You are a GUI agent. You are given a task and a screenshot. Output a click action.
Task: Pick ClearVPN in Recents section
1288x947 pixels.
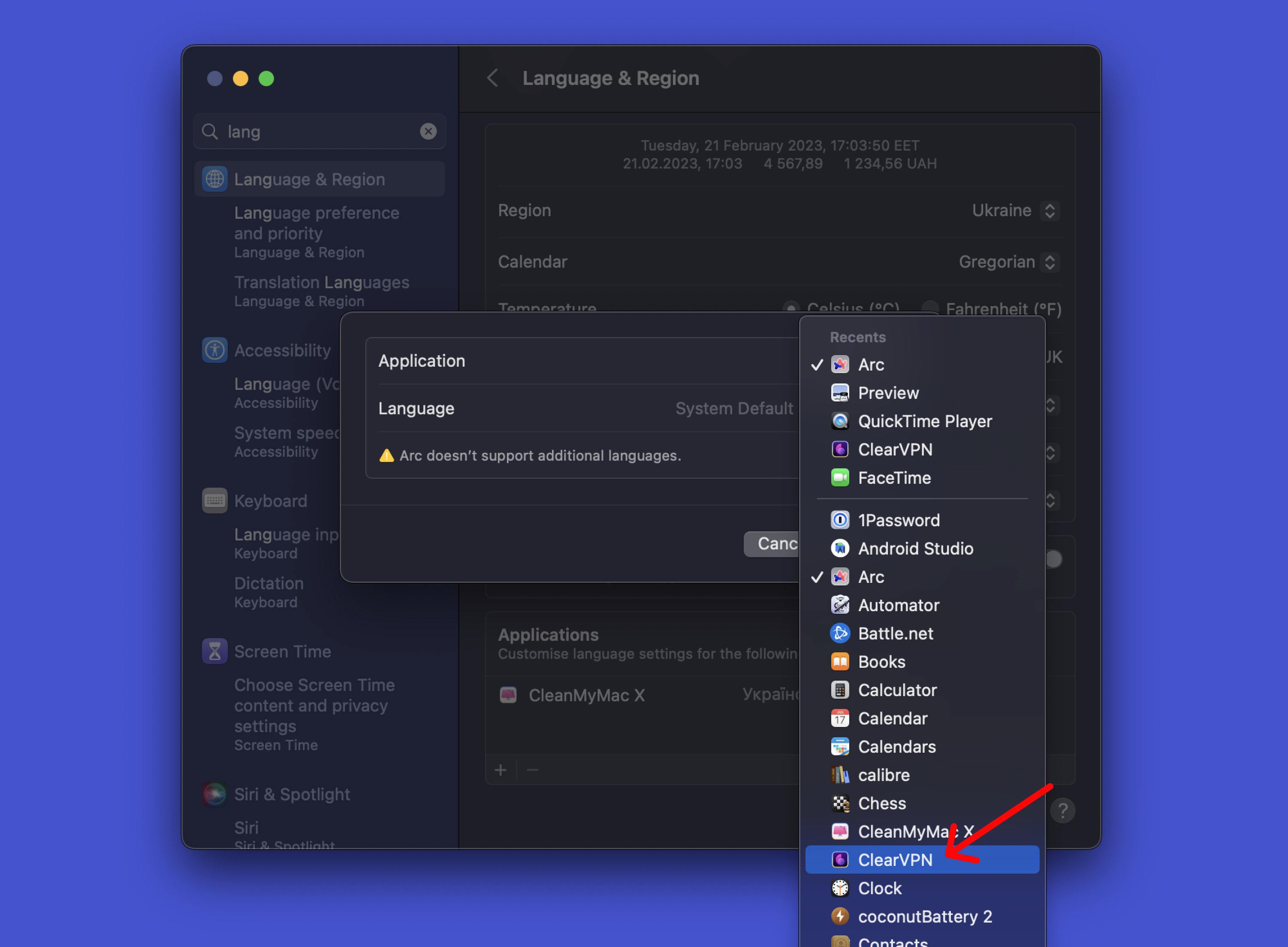click(x=922, y=449)
